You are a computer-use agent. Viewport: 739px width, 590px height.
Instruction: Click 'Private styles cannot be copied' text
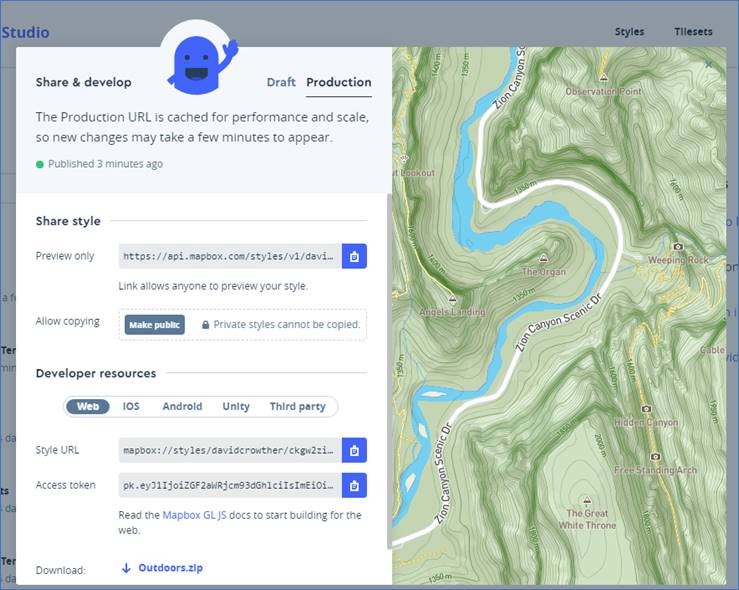tap(287, 325)
